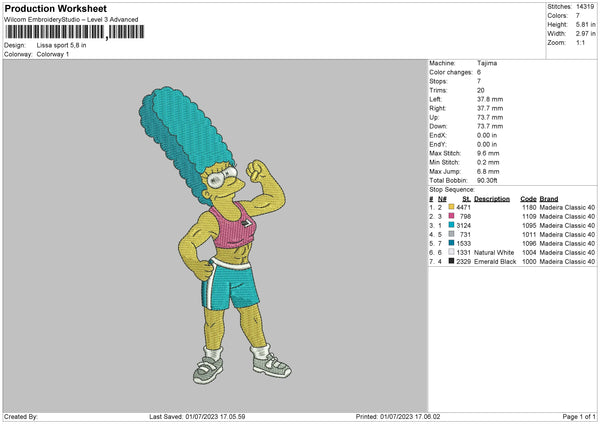600x424 pixels.
Task: Click the dark teal swatch for code 1096
Action: pos(451,243)
